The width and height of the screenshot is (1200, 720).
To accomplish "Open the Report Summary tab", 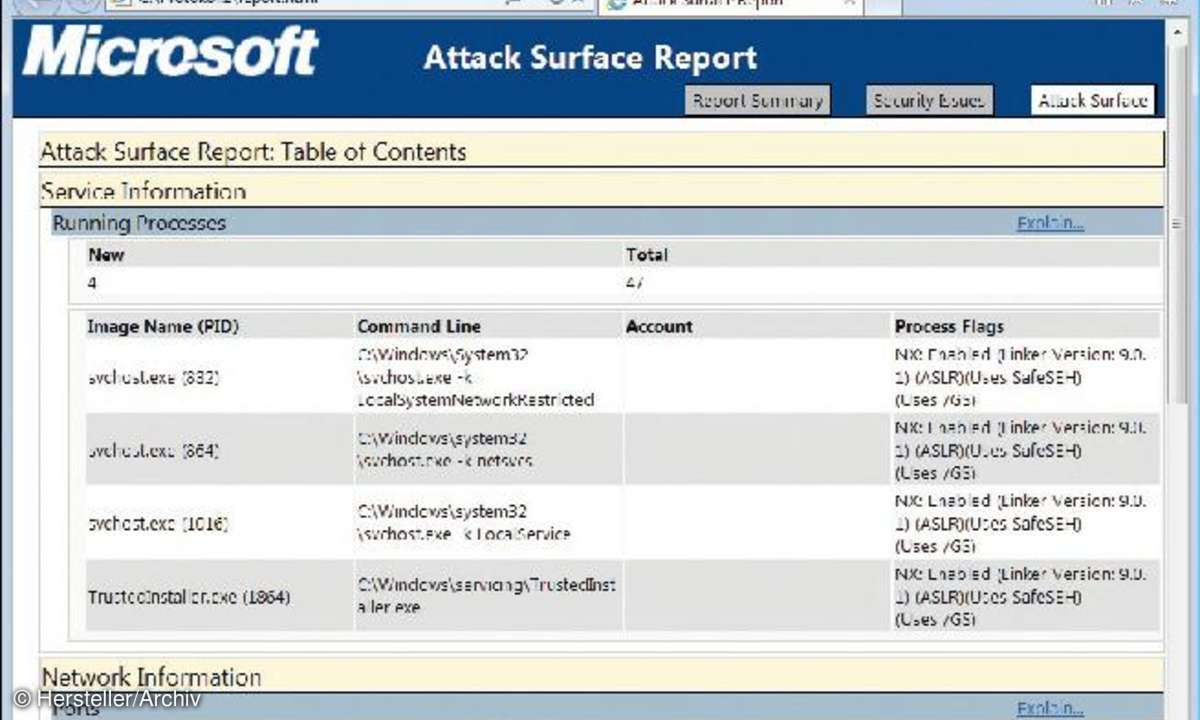I will pyautogui.click(x=758, y=100).
